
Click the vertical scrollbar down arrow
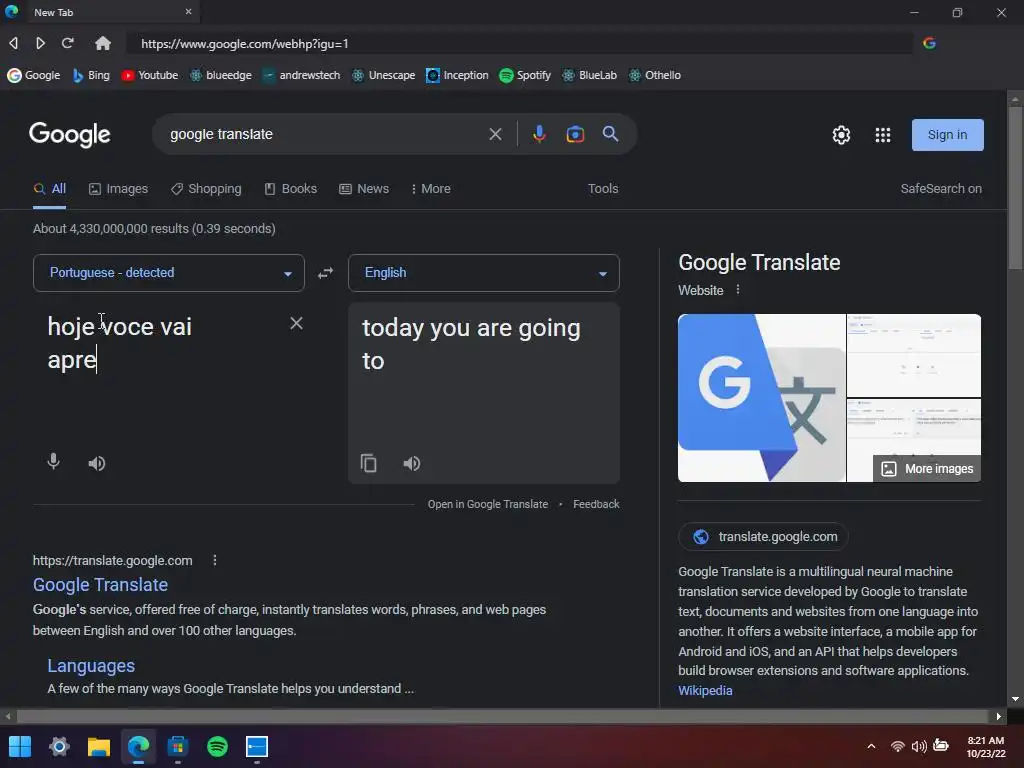[1015, 699]
